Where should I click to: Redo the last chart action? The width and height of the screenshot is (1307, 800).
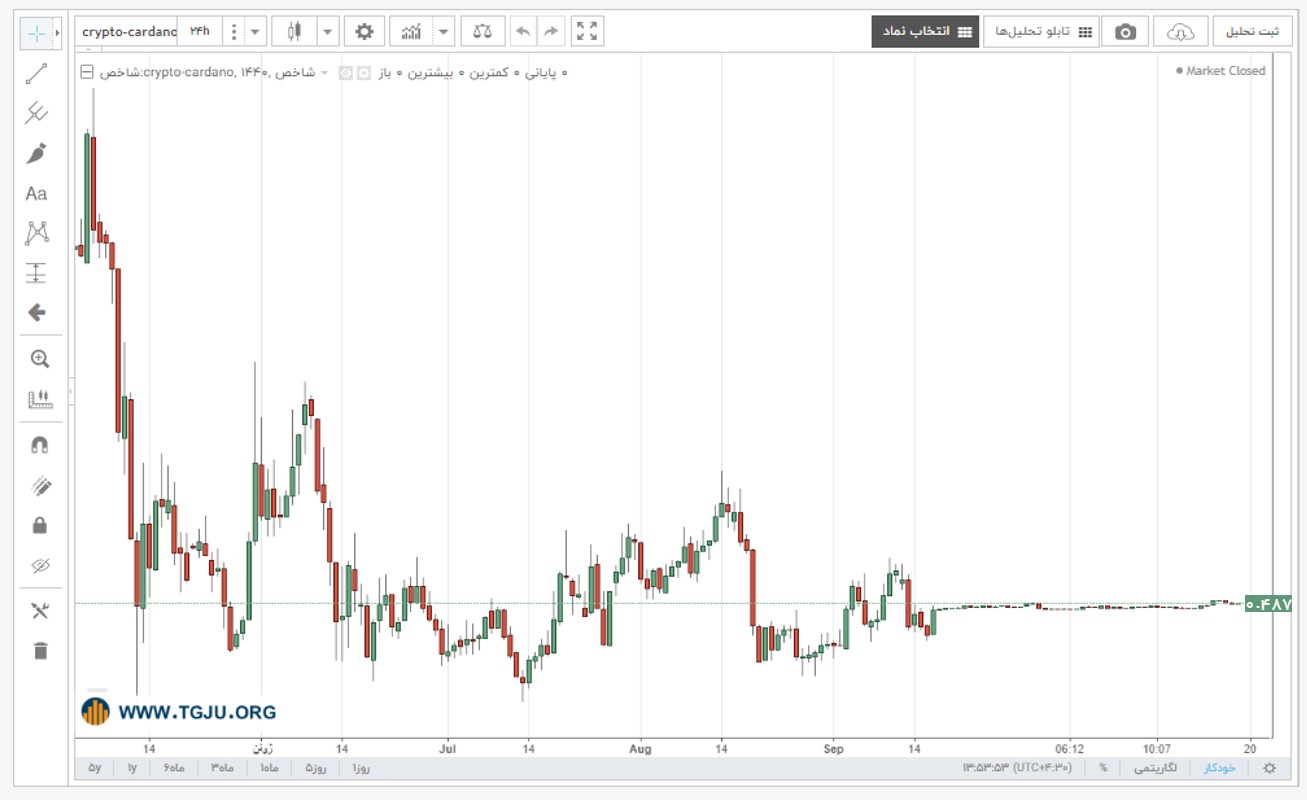point(550,32)
